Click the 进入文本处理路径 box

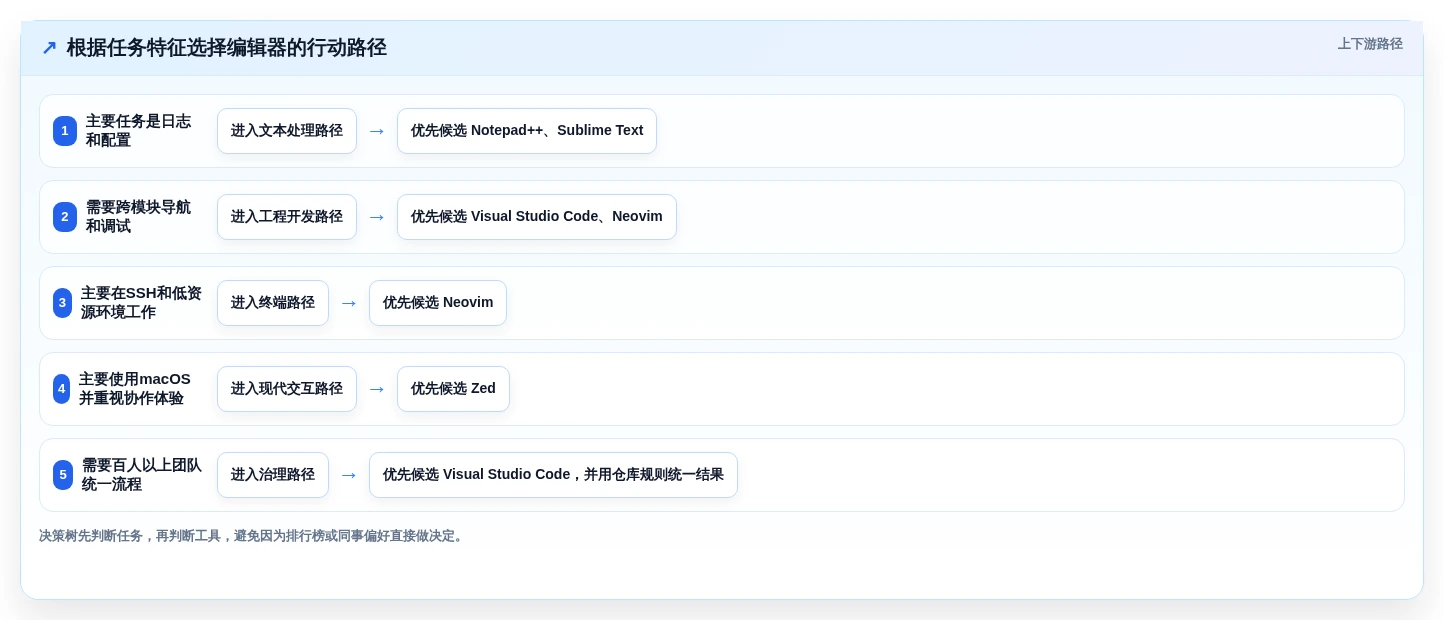click(287, 131)
